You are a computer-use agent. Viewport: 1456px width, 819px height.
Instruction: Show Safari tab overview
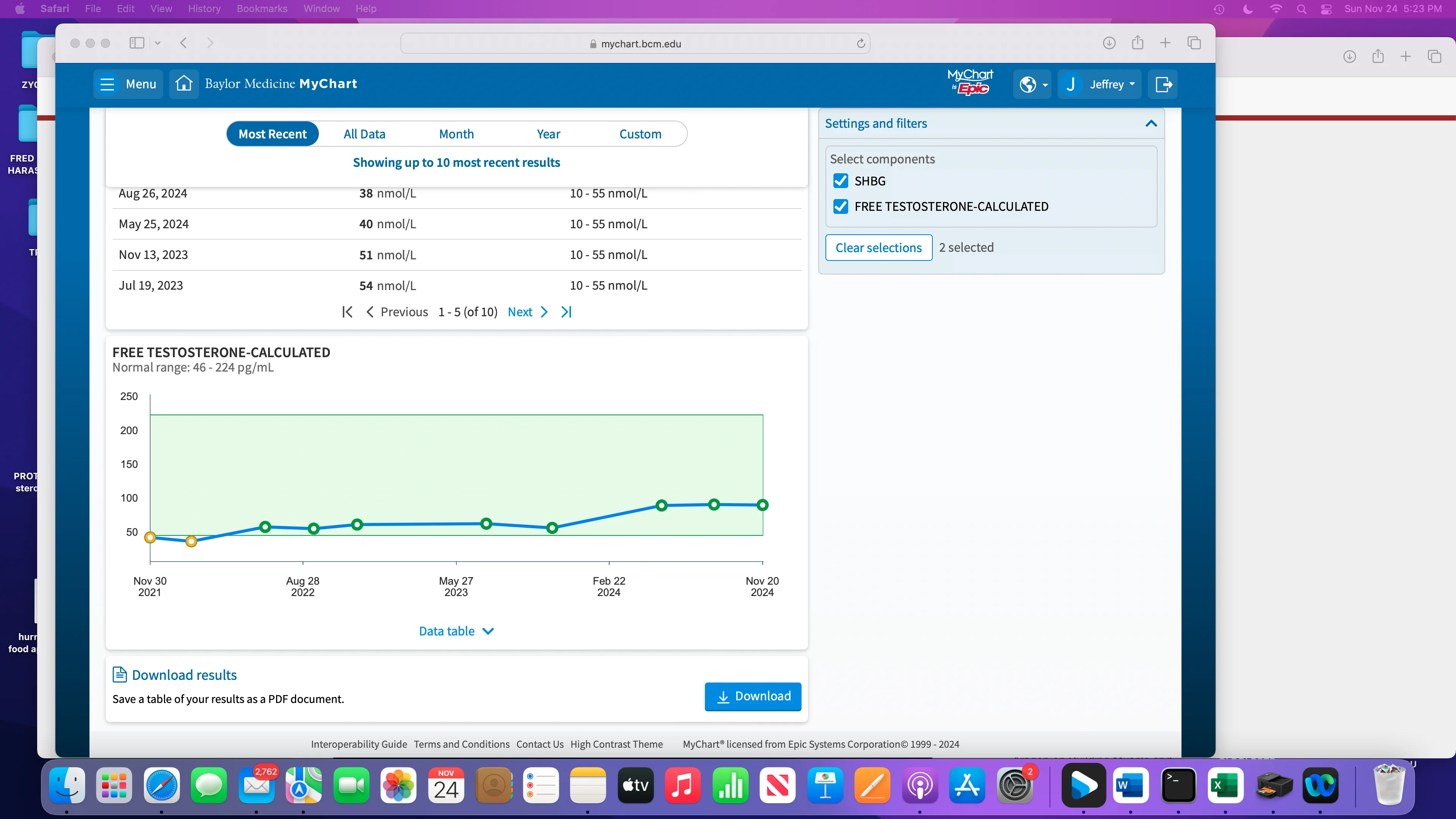(x=1194, y=43)
